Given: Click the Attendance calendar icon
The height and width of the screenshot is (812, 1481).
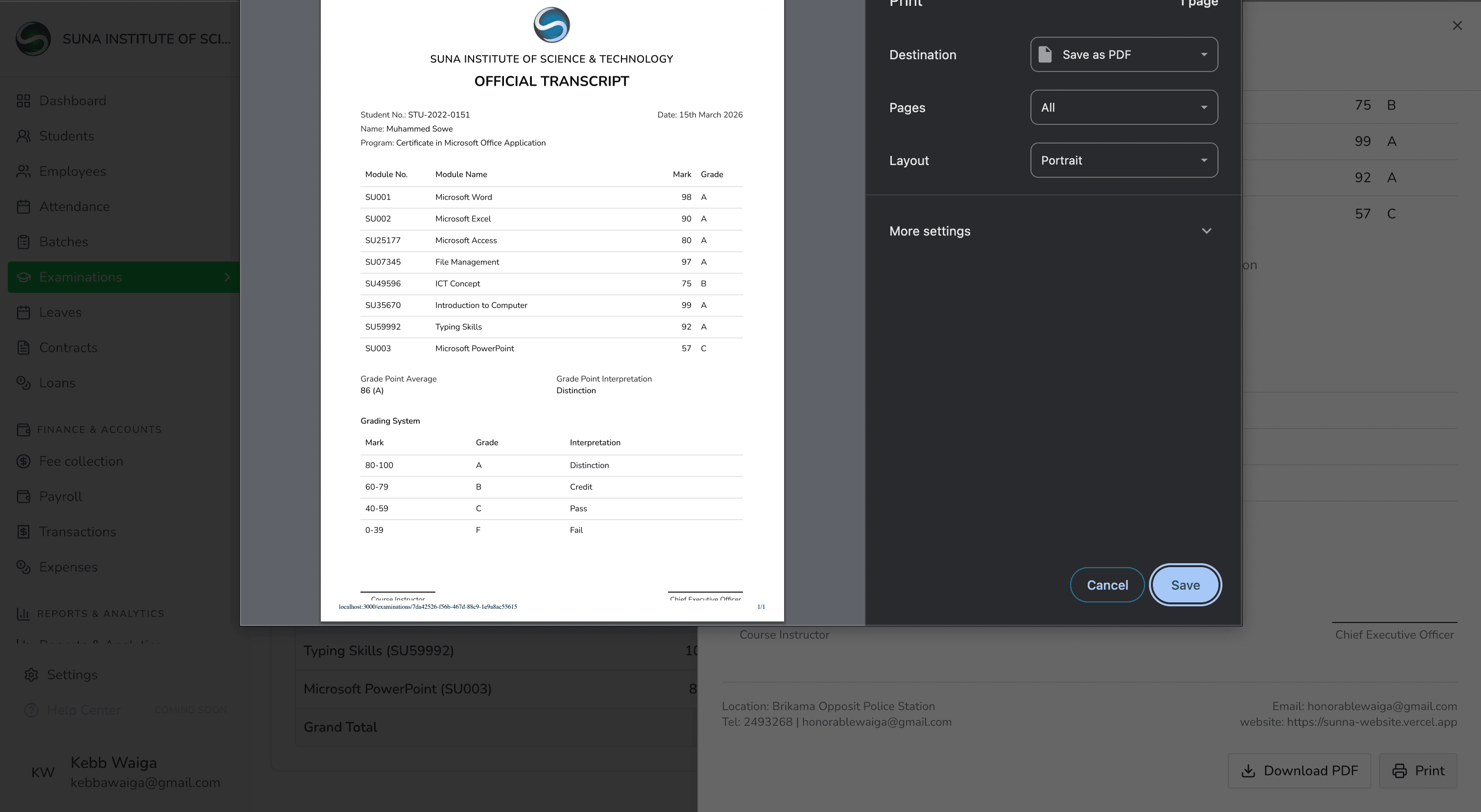Looking at the screenshot, I should [x=23, y=207].
